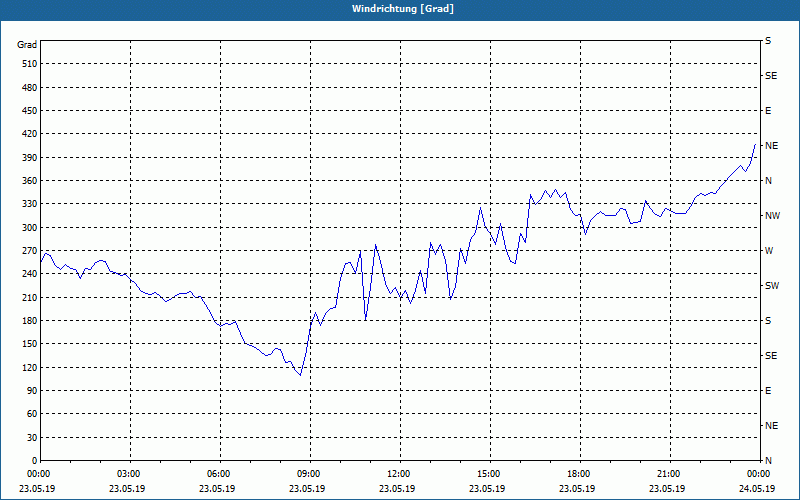Viewport: 800px width, 500px height.
Task: Click the 03:00 time label
Action: tap(131, 474)
